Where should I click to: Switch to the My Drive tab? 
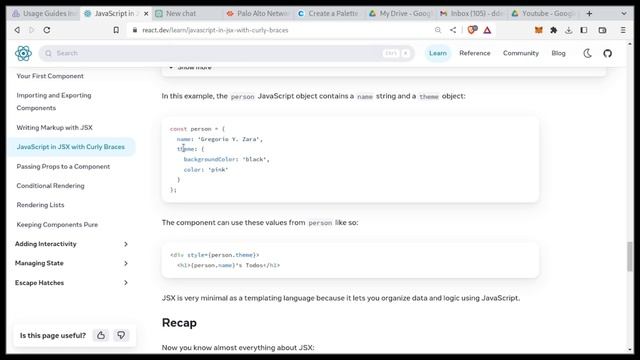click(x=401, y=13)
